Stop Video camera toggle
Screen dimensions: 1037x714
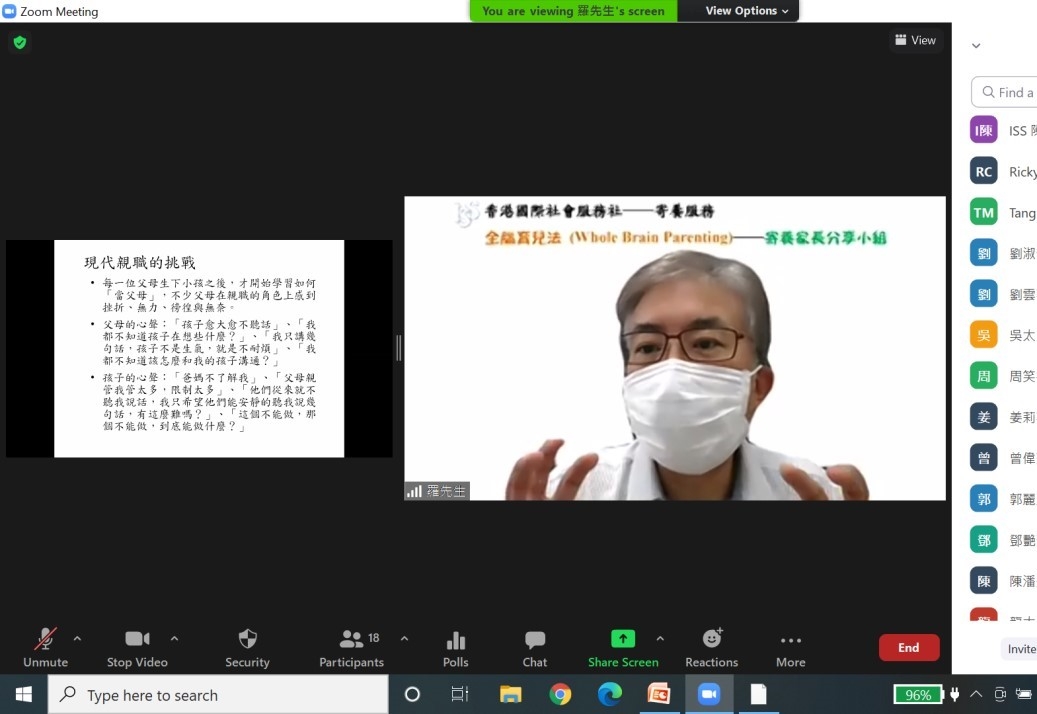(x=137, y=640)
